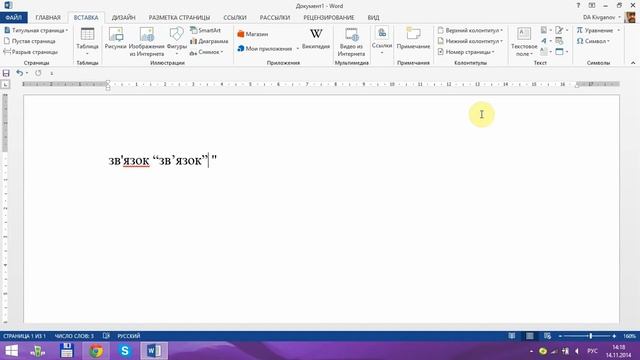Switch to the ВИД tab
Image resolution: width=640 pixels, height=360 pixels.
(373, 18)
